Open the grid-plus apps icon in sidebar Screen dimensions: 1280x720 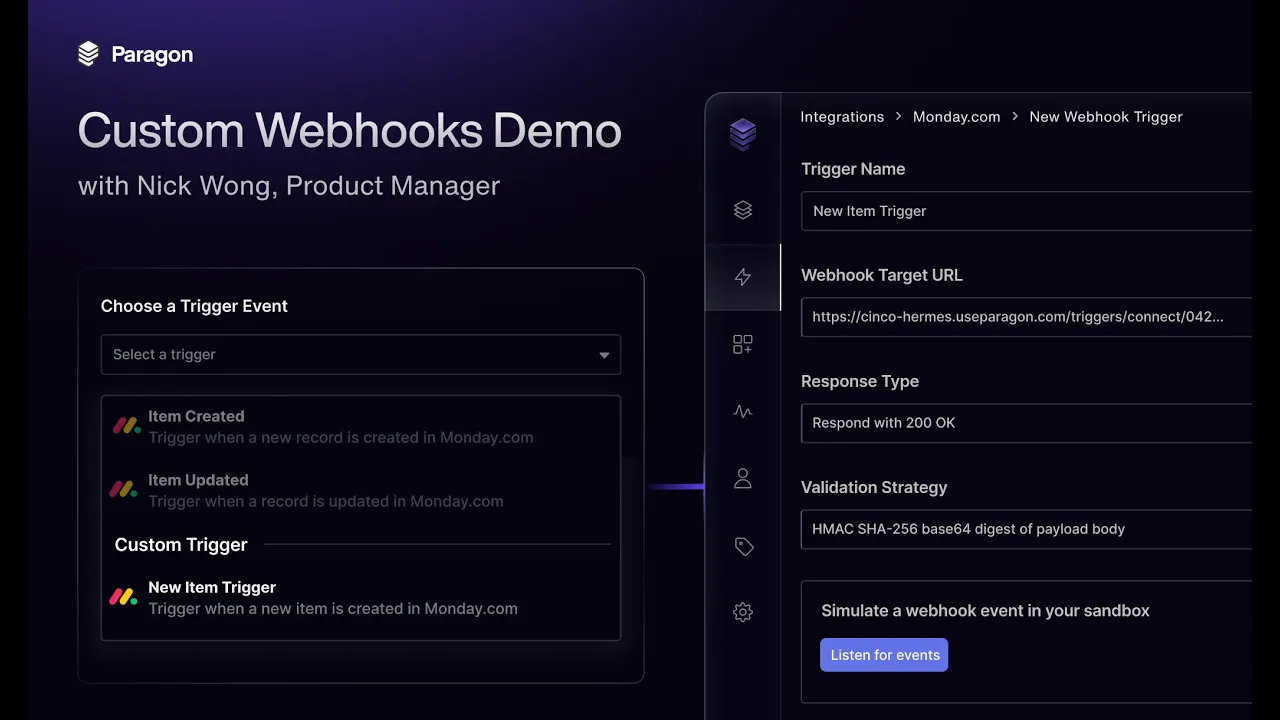(x=743, y=344)
